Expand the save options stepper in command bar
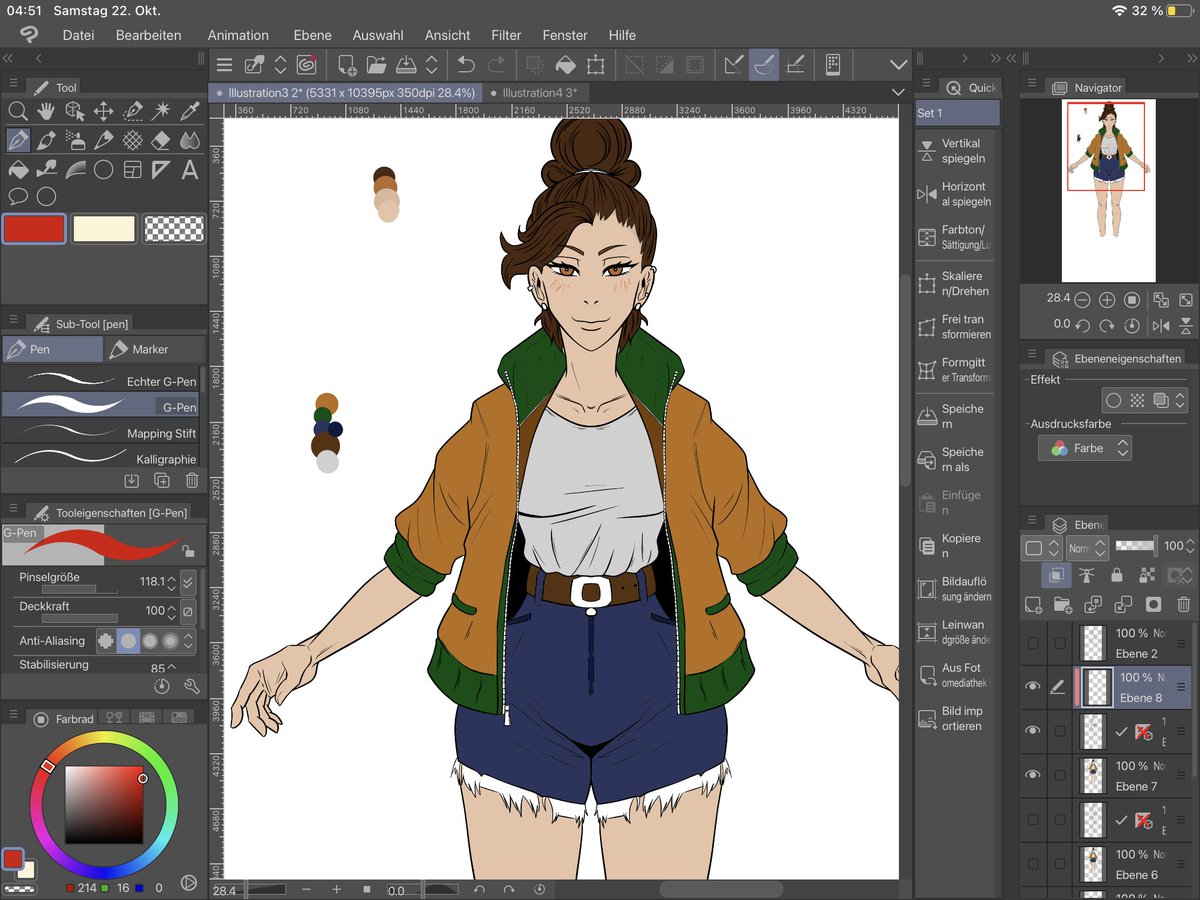Screen dimensions: 1200x900 (431, 65)
